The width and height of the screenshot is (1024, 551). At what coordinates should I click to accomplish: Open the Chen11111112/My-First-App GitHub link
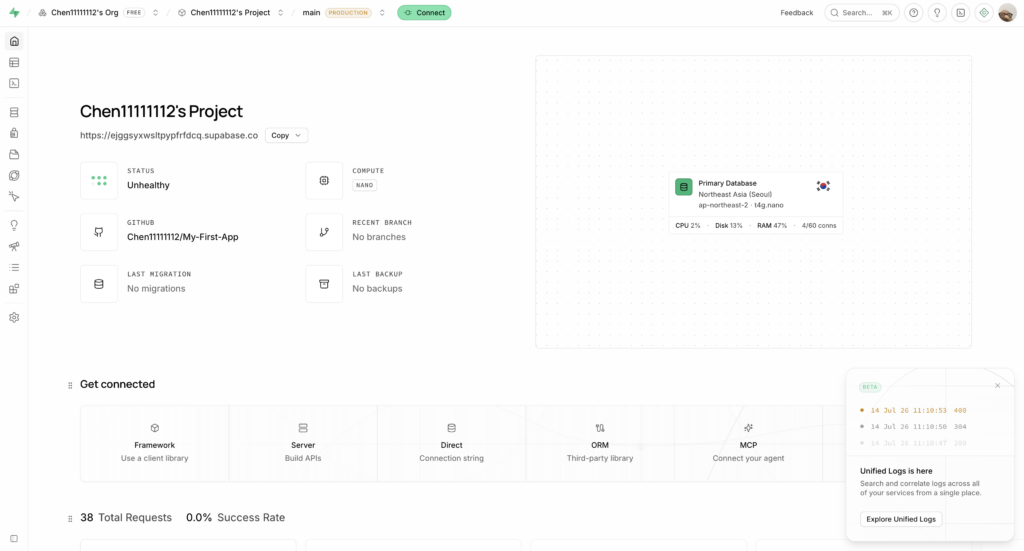[x=183, y=237]
